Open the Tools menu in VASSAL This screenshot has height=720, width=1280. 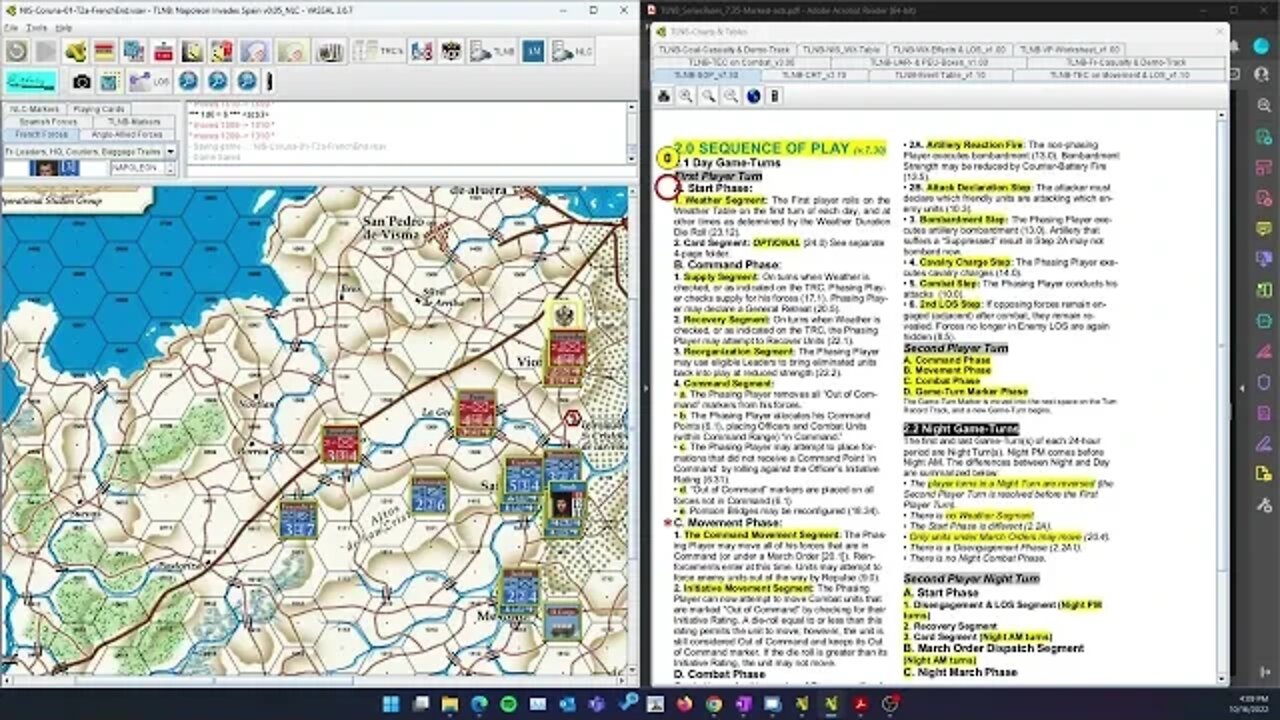37,28
